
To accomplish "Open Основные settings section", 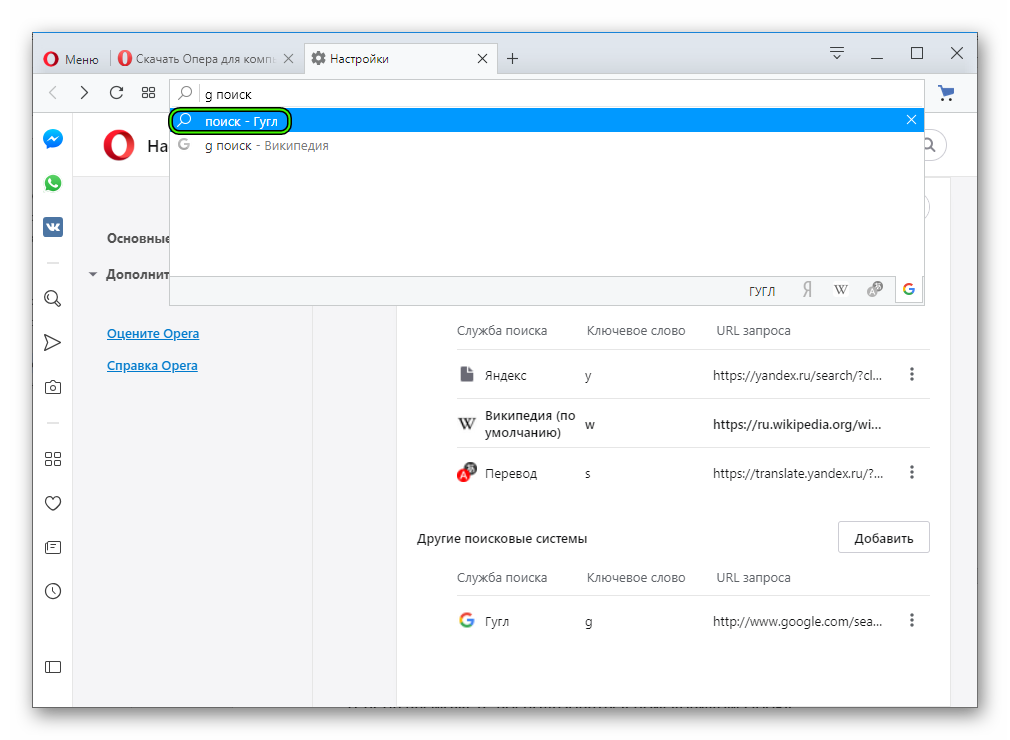I will 138,238.
